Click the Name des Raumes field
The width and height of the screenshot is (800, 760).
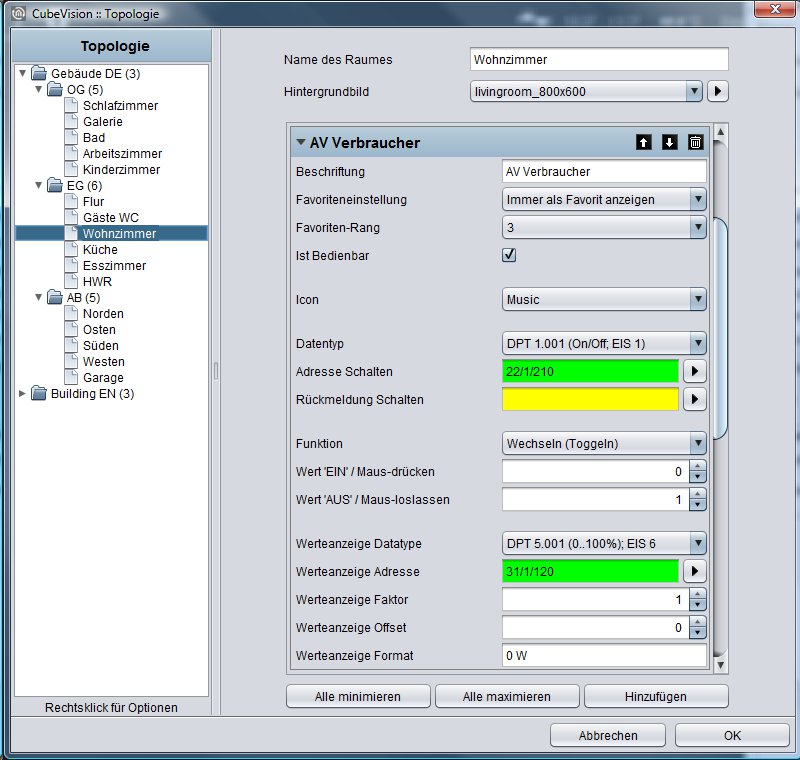[599, 59]
